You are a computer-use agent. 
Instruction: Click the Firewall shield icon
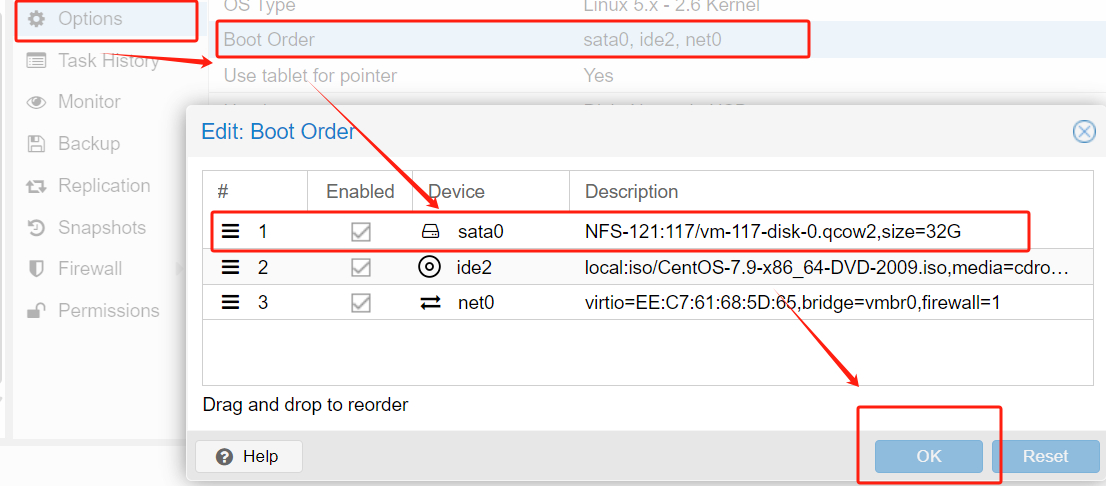[x=36, y=269]
